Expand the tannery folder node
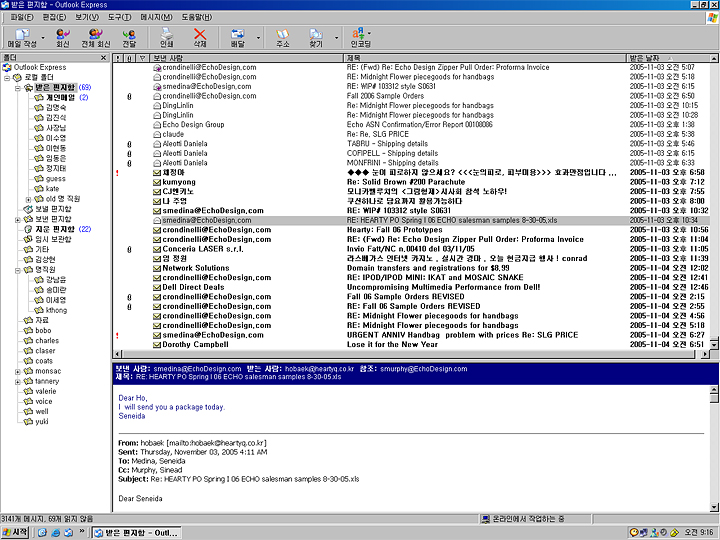The image size is (720, 540). 17,382
